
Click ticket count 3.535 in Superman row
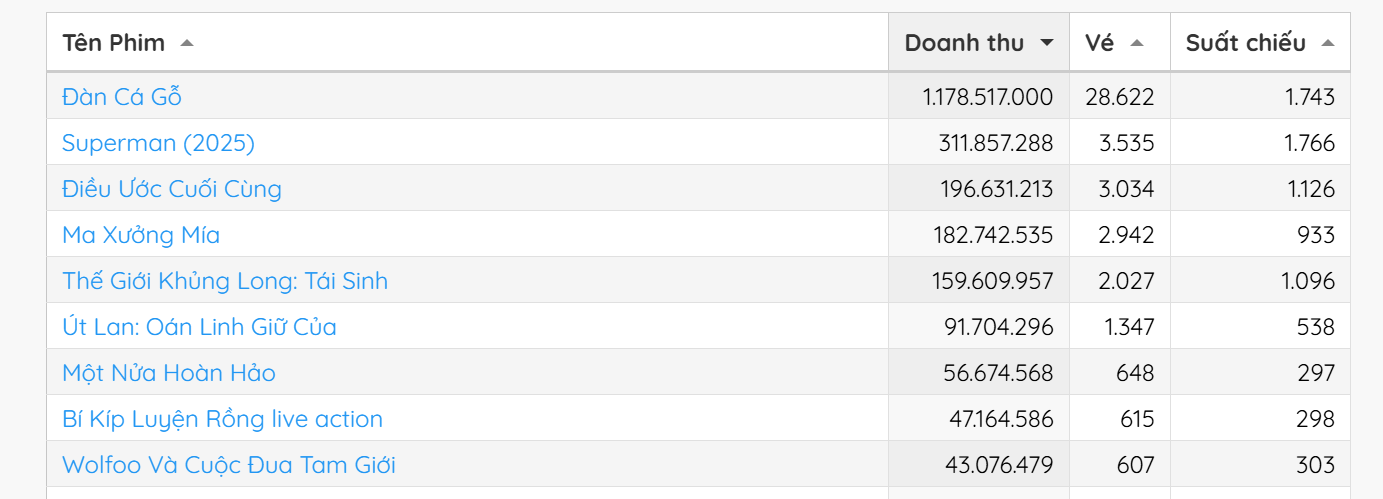click(x=1126, y=143)
